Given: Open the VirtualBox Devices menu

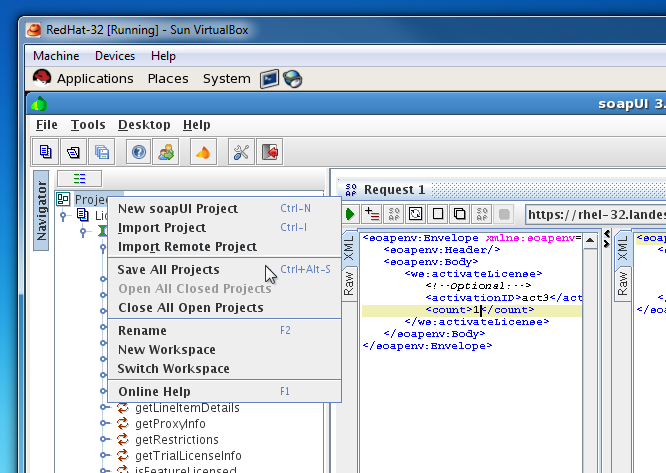Looking at the screenshot, I should [115, 56].
